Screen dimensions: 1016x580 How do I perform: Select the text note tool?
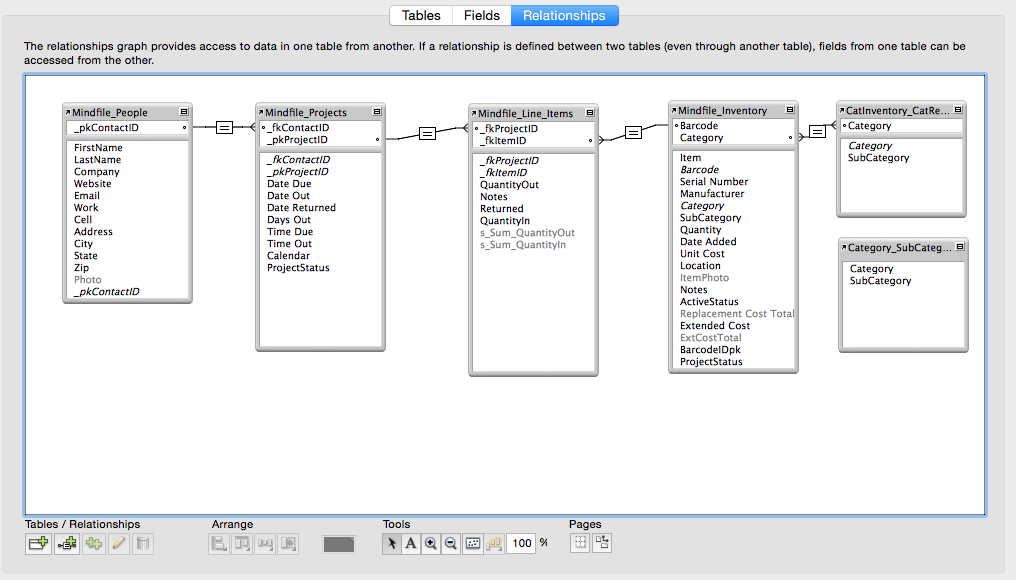411,543
